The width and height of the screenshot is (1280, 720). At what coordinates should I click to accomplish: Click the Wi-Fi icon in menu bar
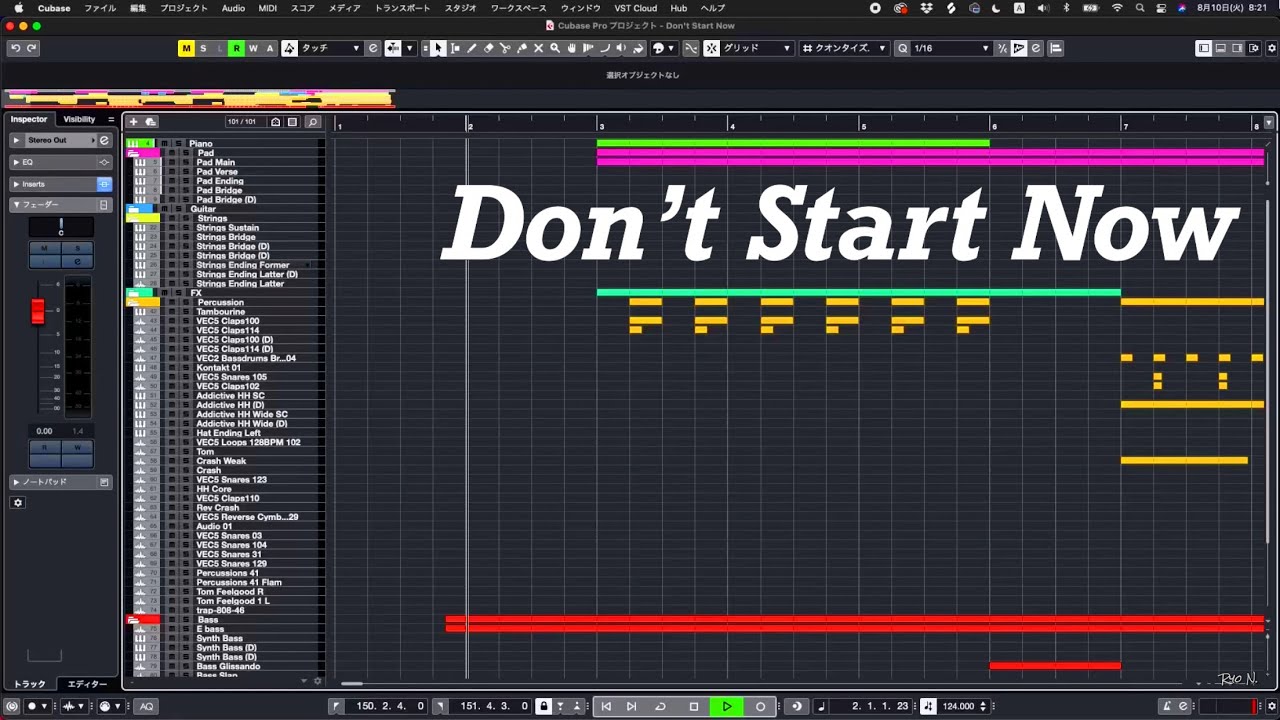[1117, 8]
